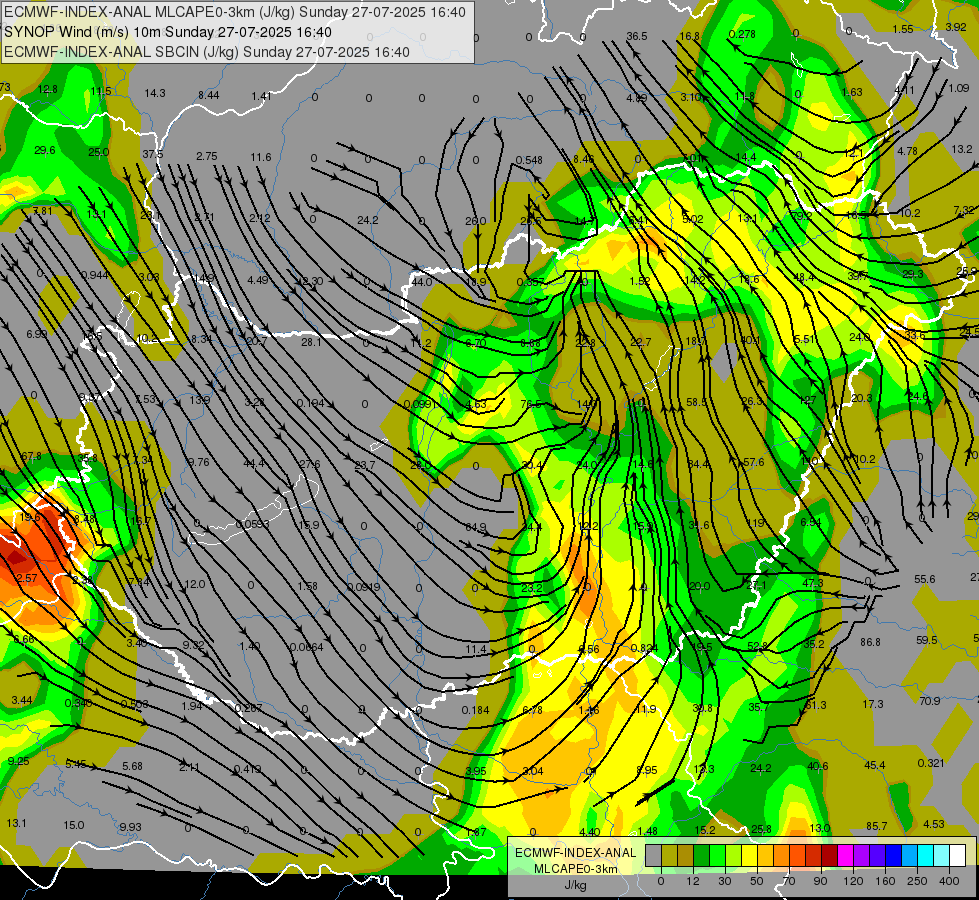Click the map value 0.0593
Image resolution: width=979 pixels, height=900 pixels.
pyautogui.click(x=252, y=524)
